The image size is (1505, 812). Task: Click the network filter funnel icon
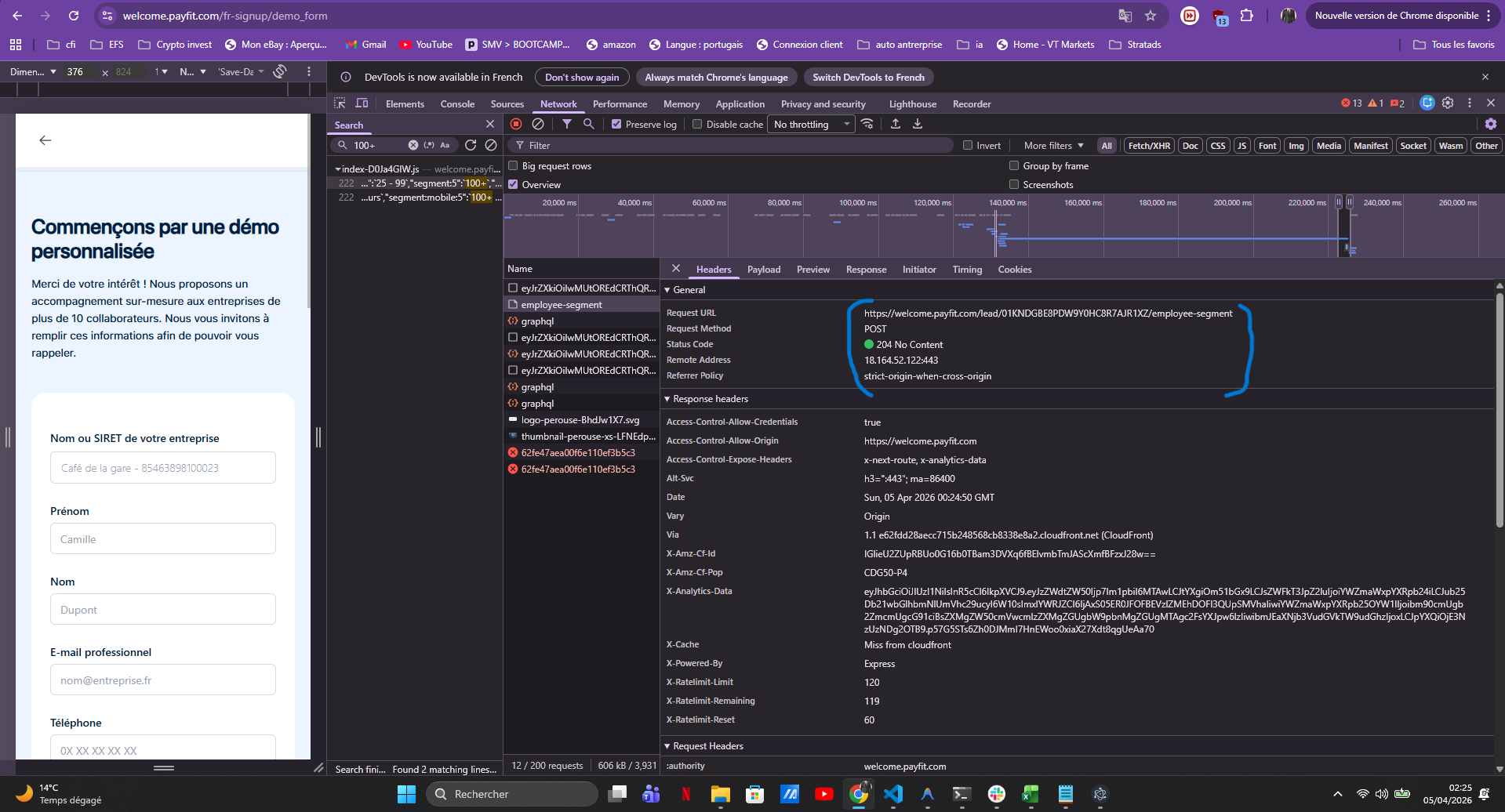tap(567, 124)
